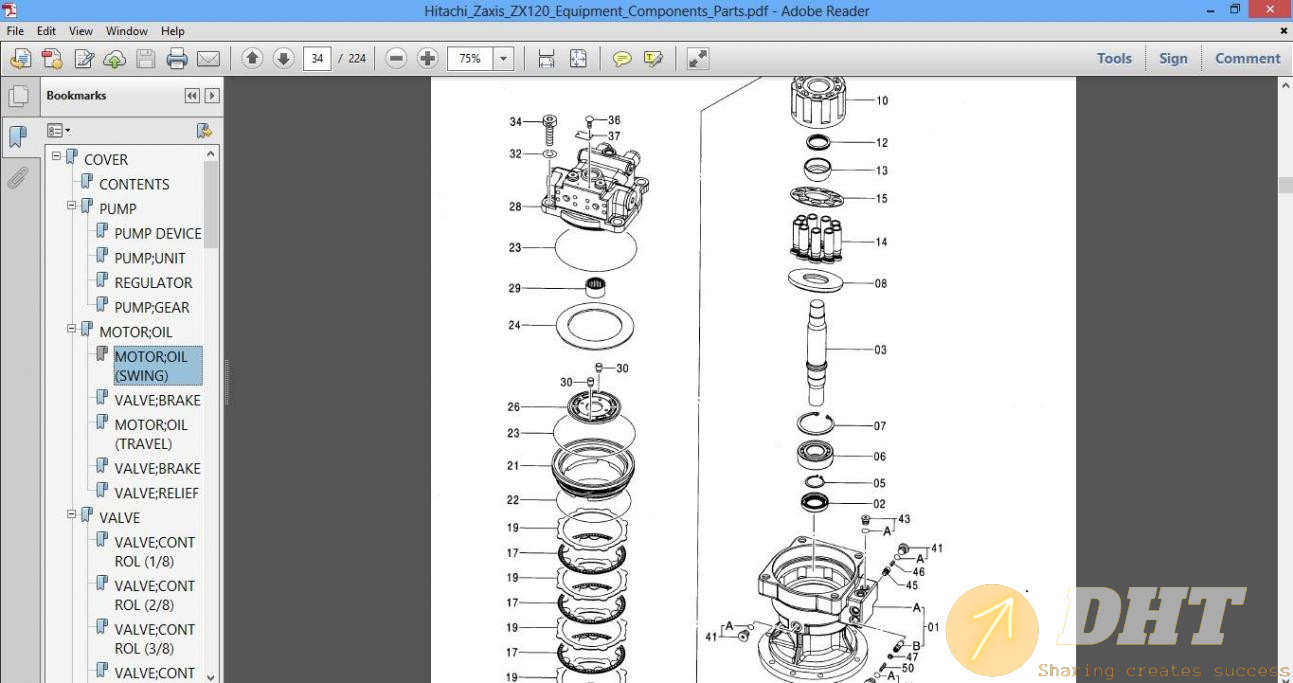
Task: Click the find current bookmark icon
Action: (204, 130)
